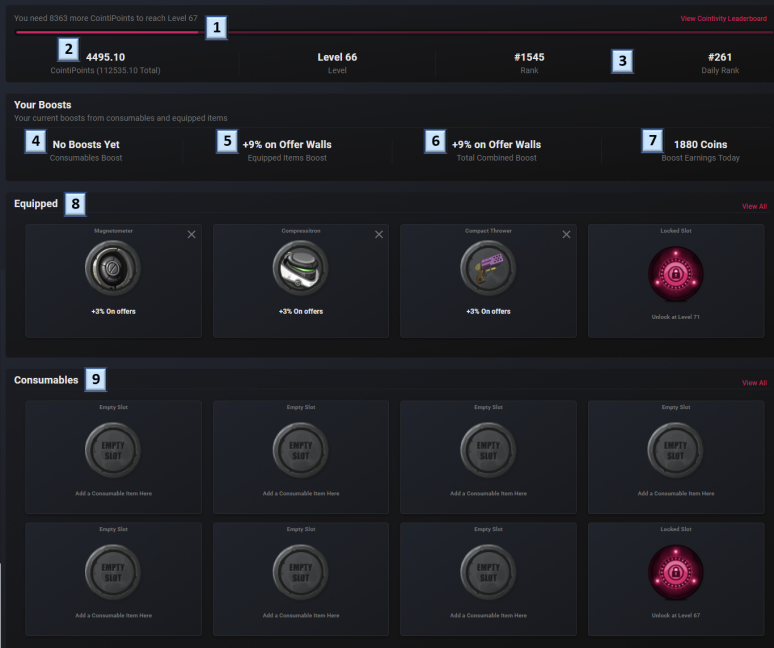The height and width of the screenshot is (648, 774).
Task: Click the Compact Thrower item name label
Action: click(488, 230)
